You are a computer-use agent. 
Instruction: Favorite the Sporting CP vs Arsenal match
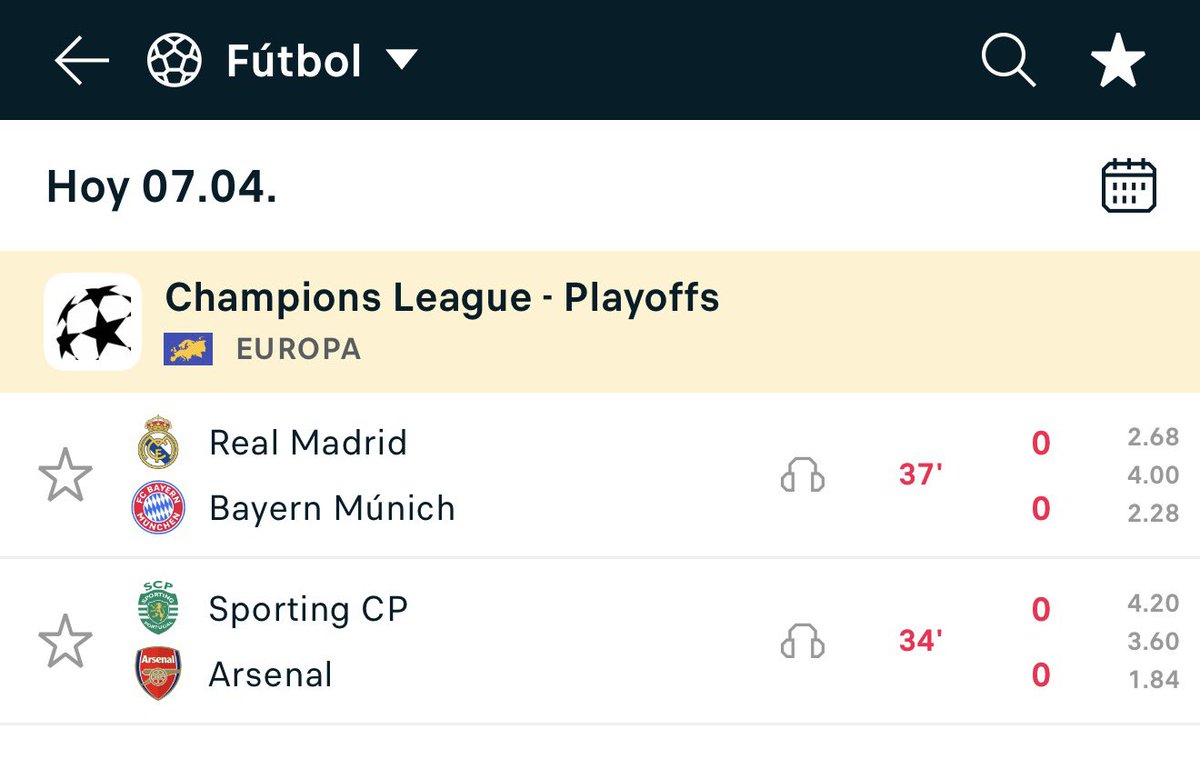(65, 641)
